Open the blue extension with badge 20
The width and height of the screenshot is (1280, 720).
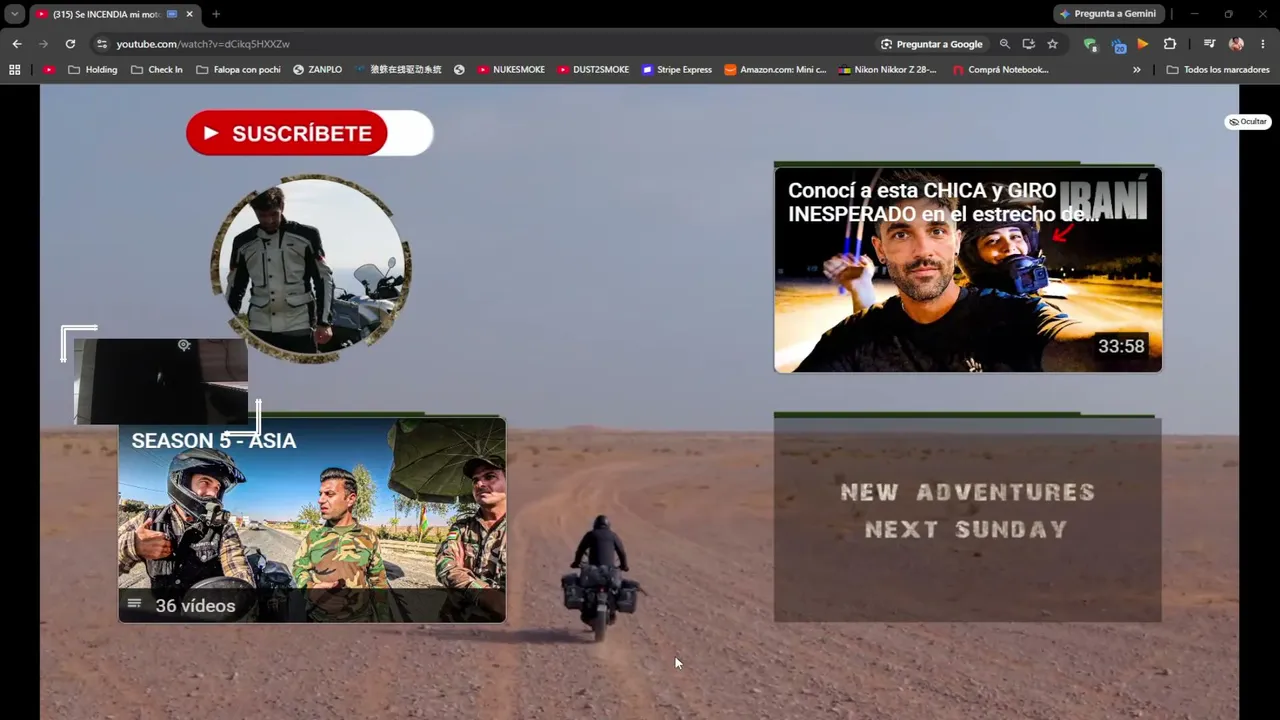click(1117, 44)
